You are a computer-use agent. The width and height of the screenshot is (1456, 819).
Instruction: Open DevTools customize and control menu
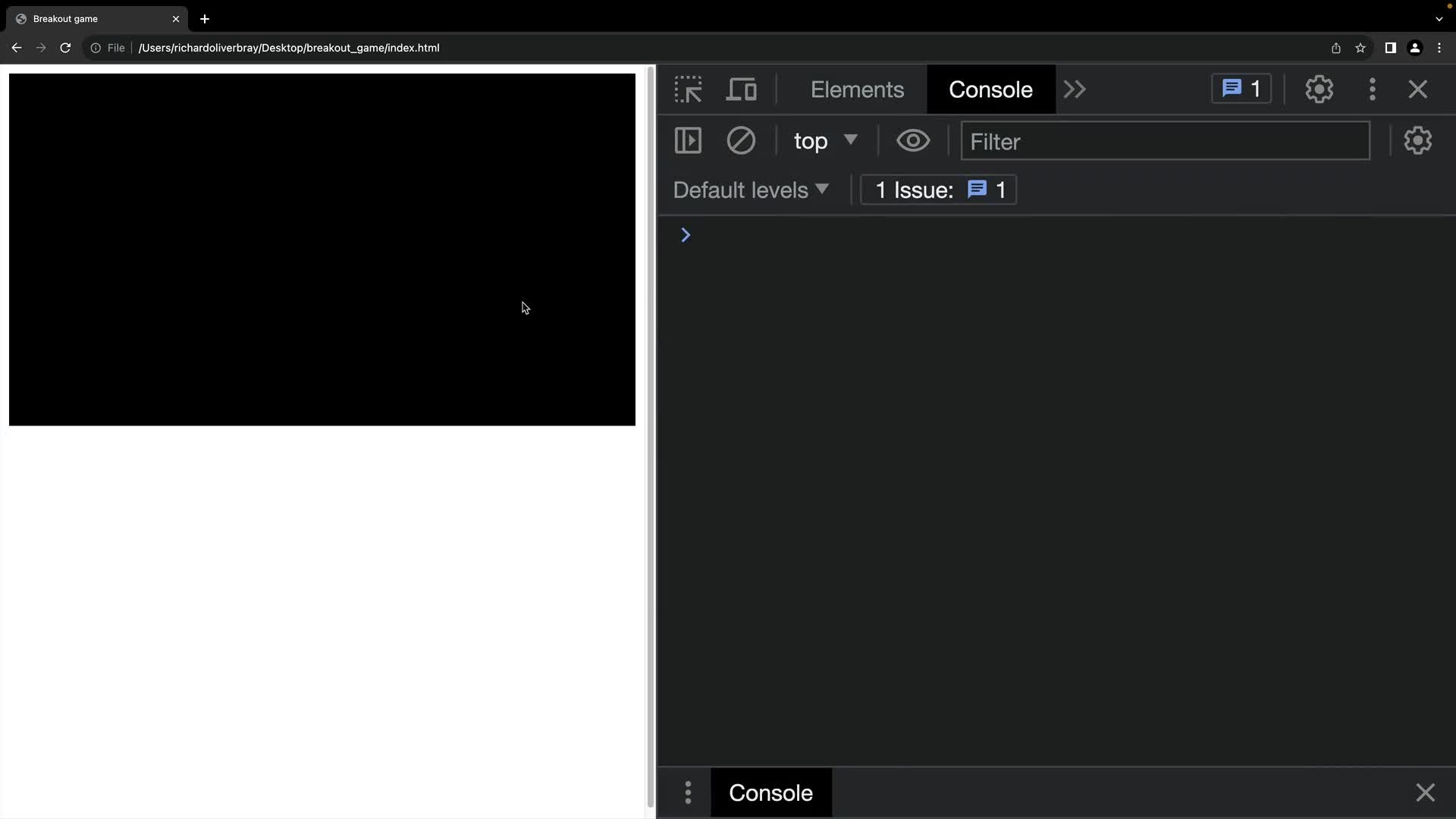[1373, 89]
